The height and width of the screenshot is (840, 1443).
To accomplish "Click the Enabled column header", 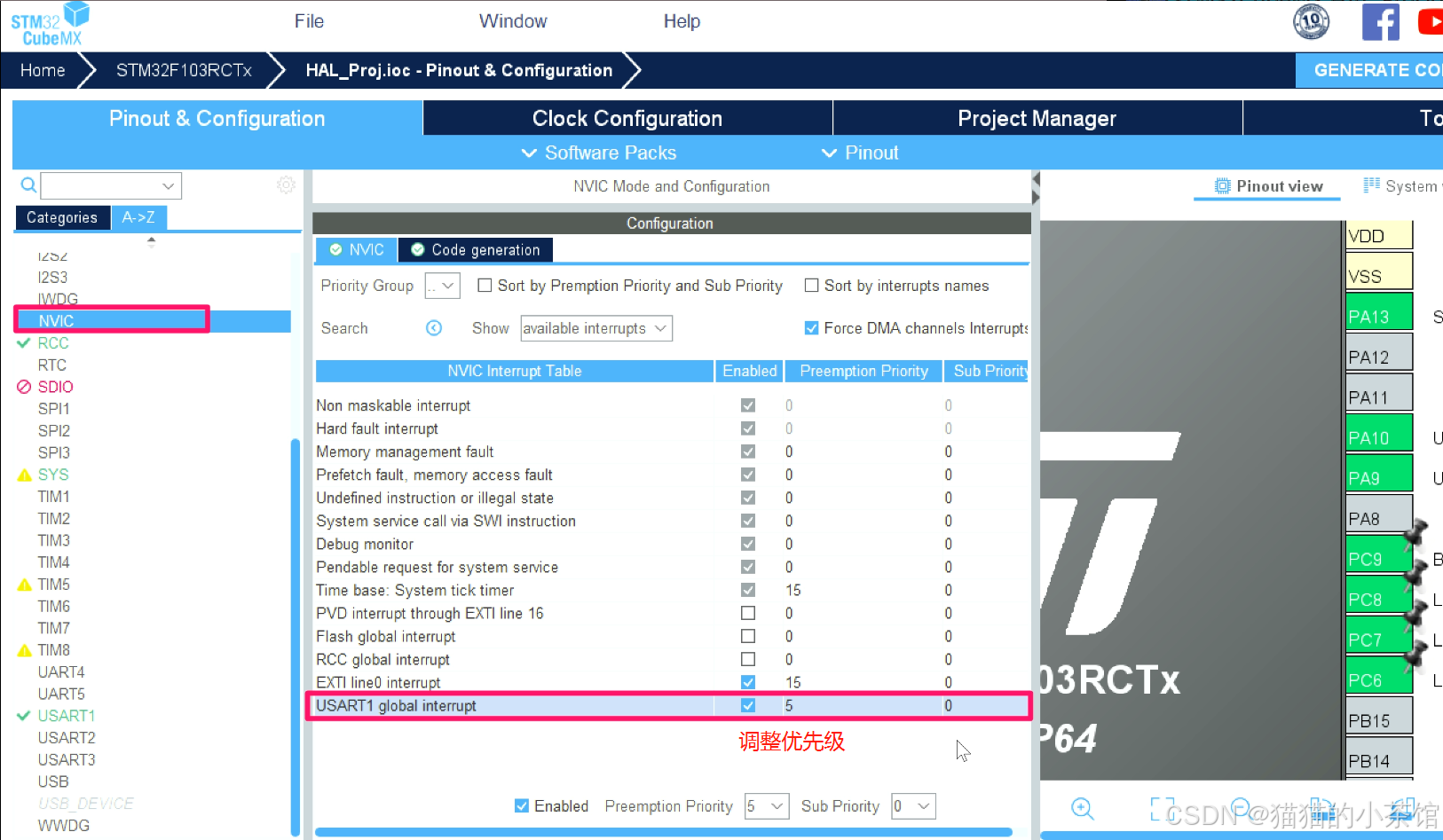I will [749, 371].
